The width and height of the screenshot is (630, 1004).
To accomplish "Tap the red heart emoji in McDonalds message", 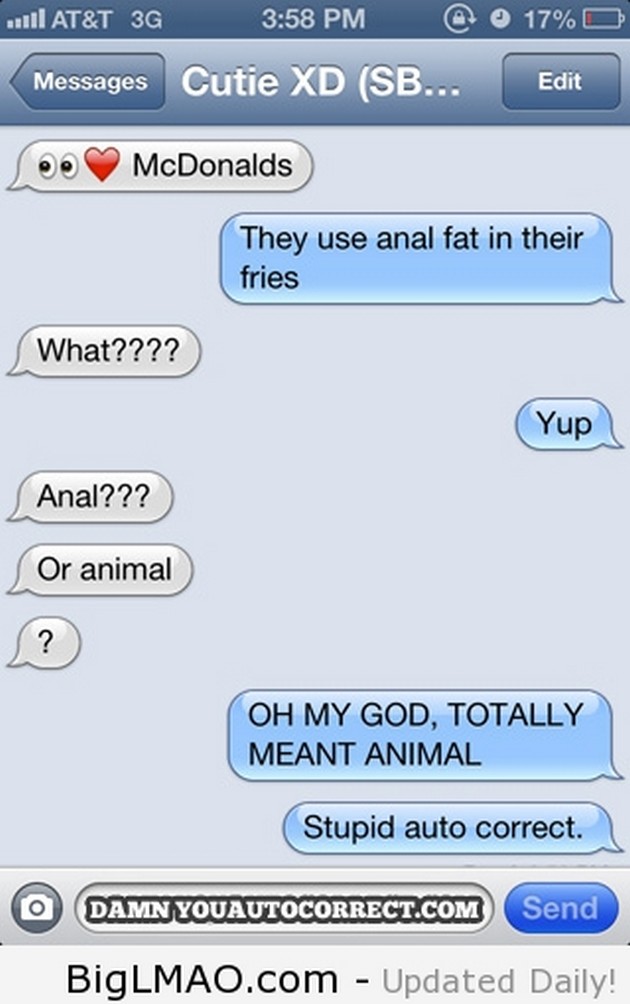I will point(102,164).
